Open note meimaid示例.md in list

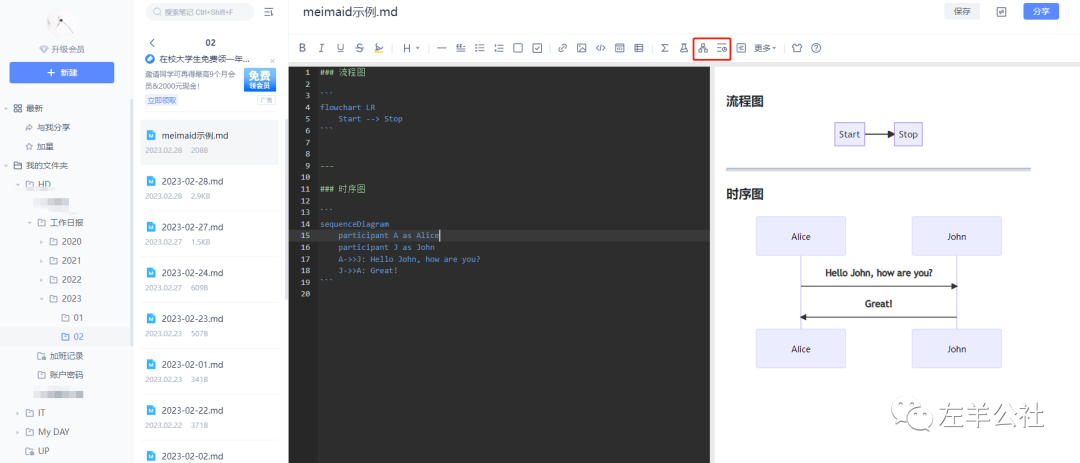click(209, 142)
